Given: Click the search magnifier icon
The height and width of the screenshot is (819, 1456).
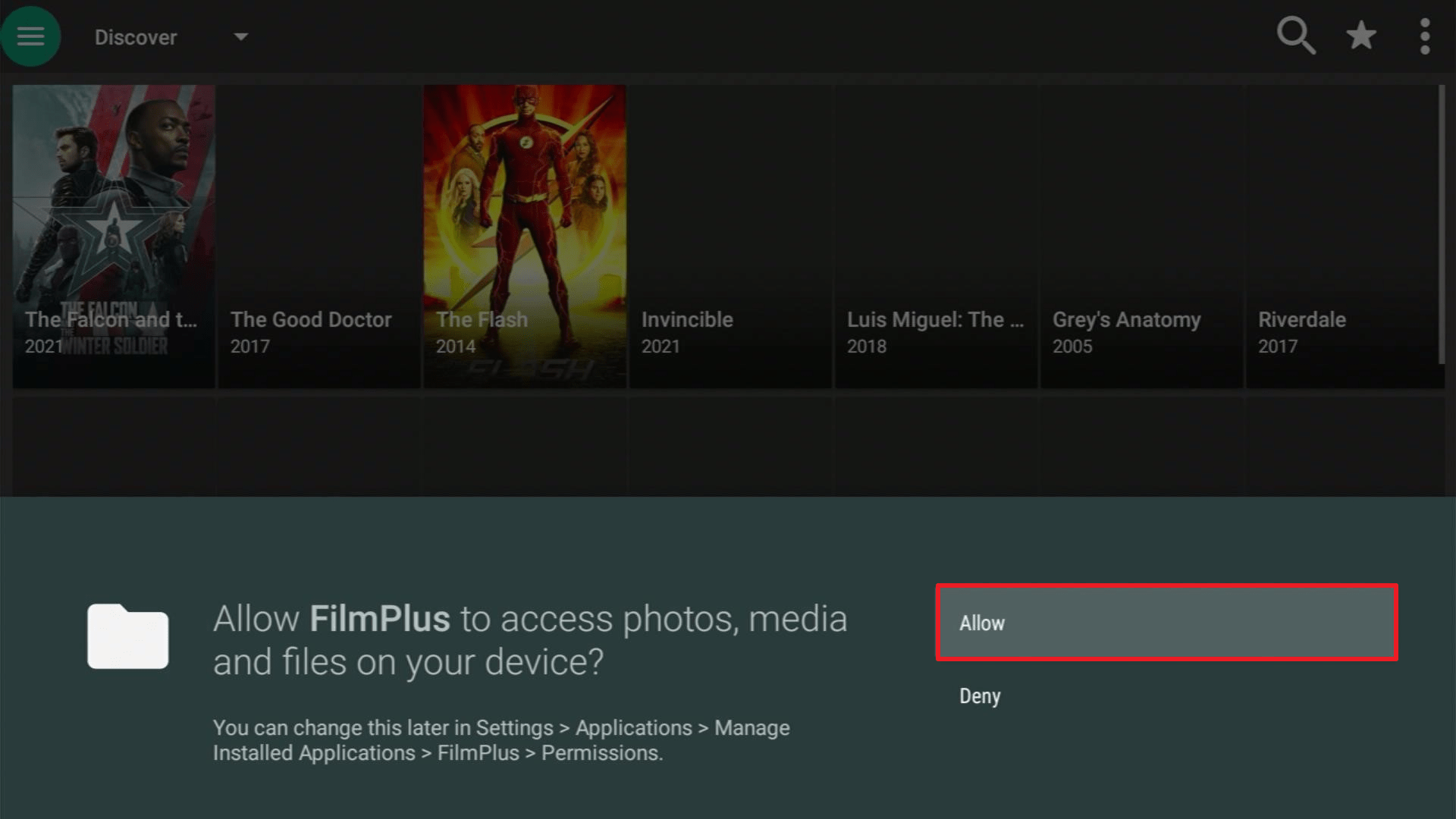Looking at the screenshot, I should (1295, 36).
